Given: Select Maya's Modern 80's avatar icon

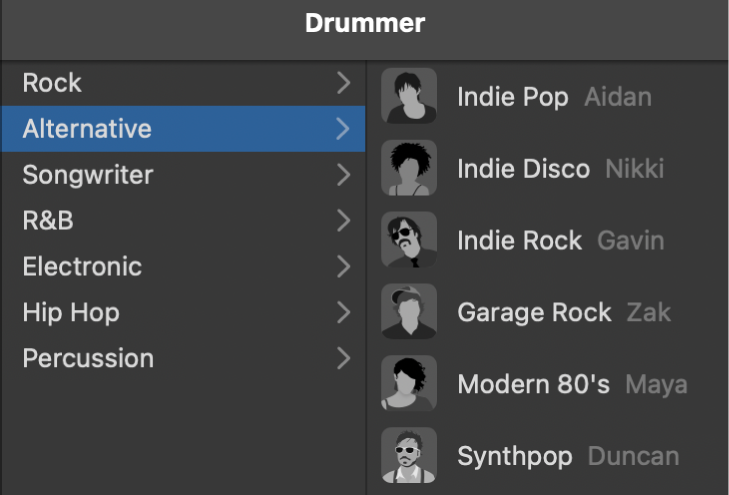Looking at the screenshot, I should pos(409,384).
